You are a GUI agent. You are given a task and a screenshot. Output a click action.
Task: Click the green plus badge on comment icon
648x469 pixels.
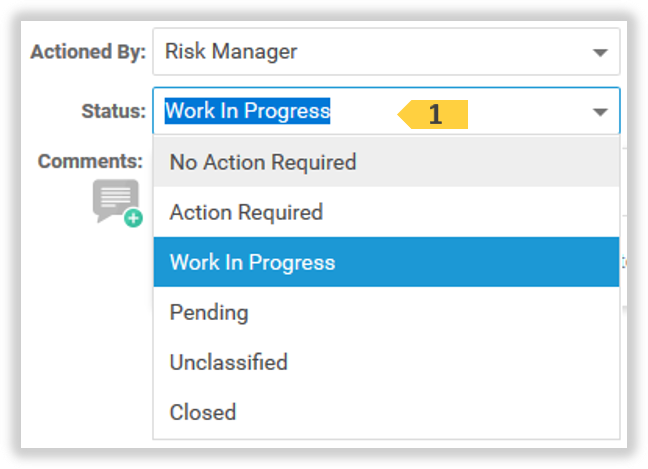click(x=133, y=217)
